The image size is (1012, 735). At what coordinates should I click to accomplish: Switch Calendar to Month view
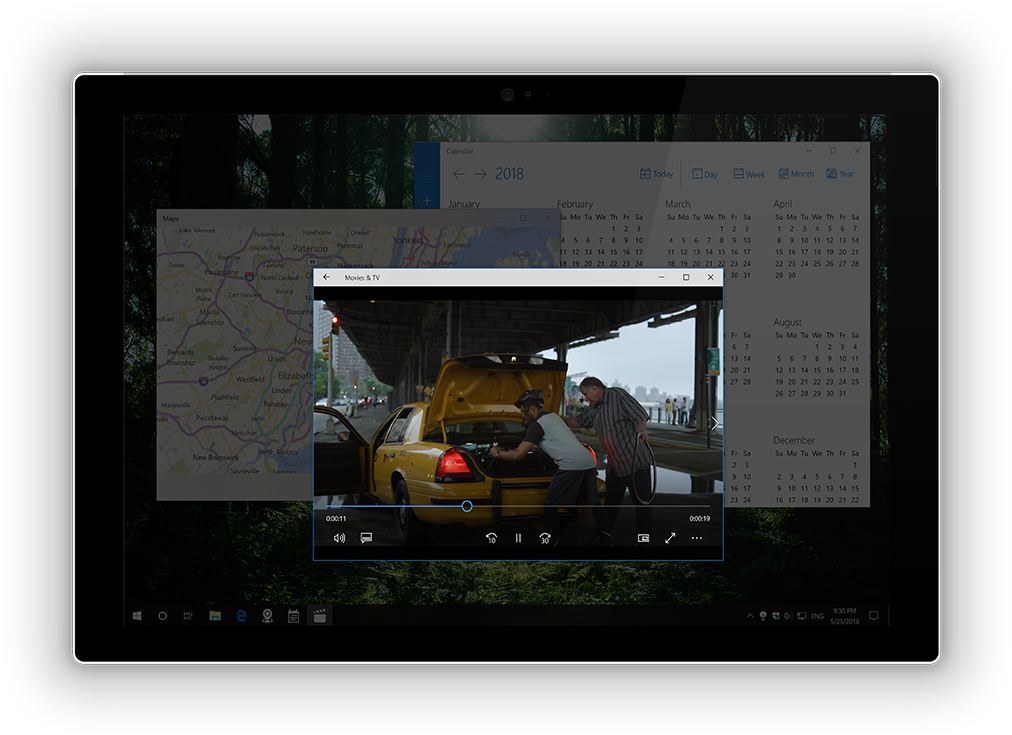796,174
